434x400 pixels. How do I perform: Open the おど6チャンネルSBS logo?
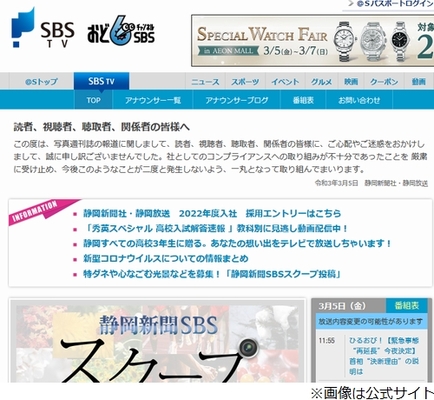[121, 31]
